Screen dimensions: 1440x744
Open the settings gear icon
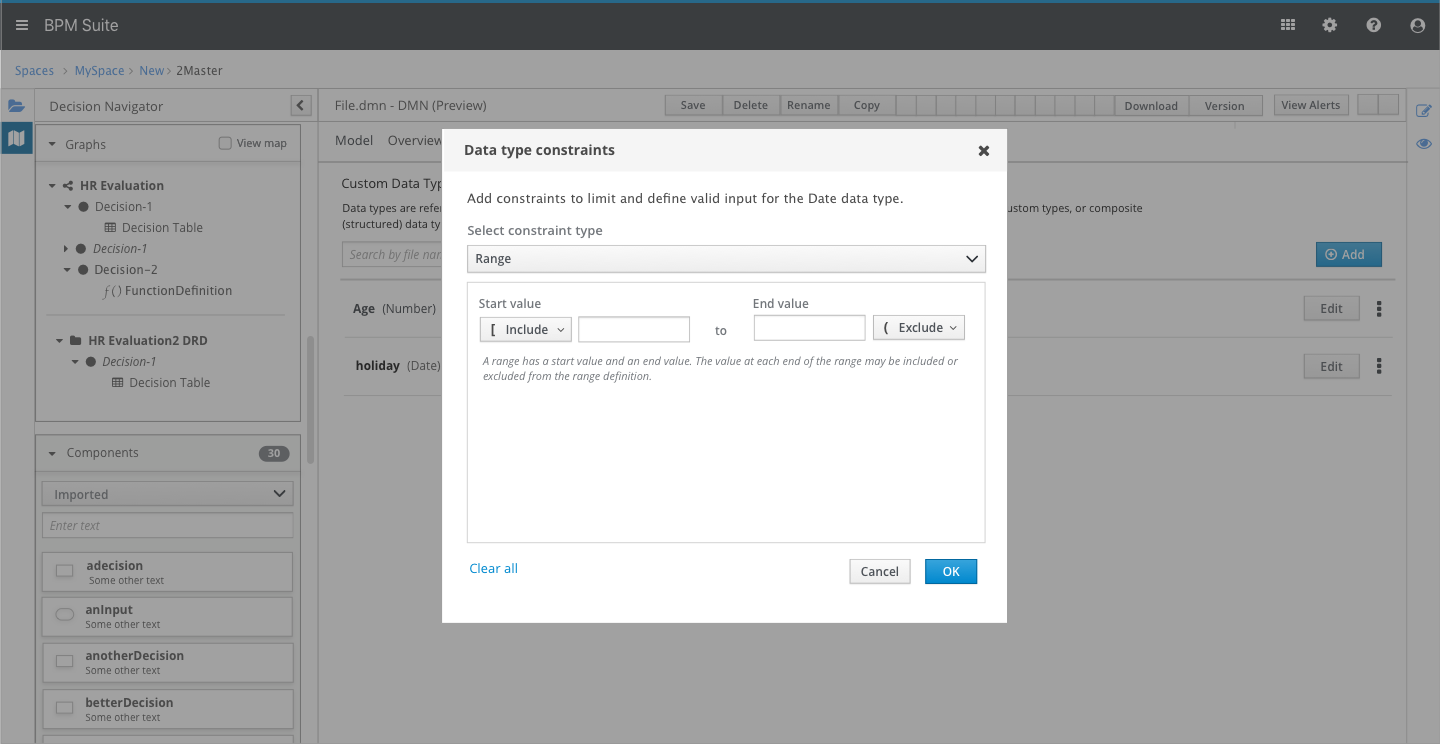click(1330, 25)
